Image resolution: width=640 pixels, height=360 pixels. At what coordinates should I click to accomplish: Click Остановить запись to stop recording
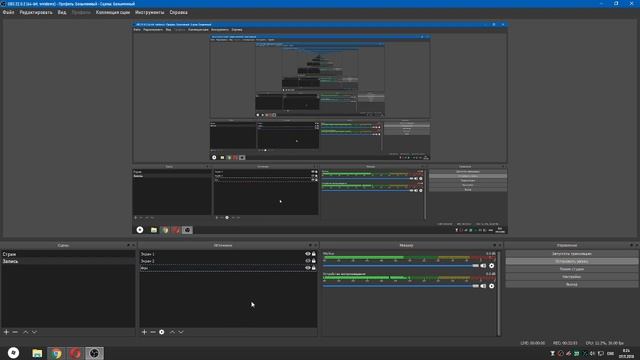point(571,261)
